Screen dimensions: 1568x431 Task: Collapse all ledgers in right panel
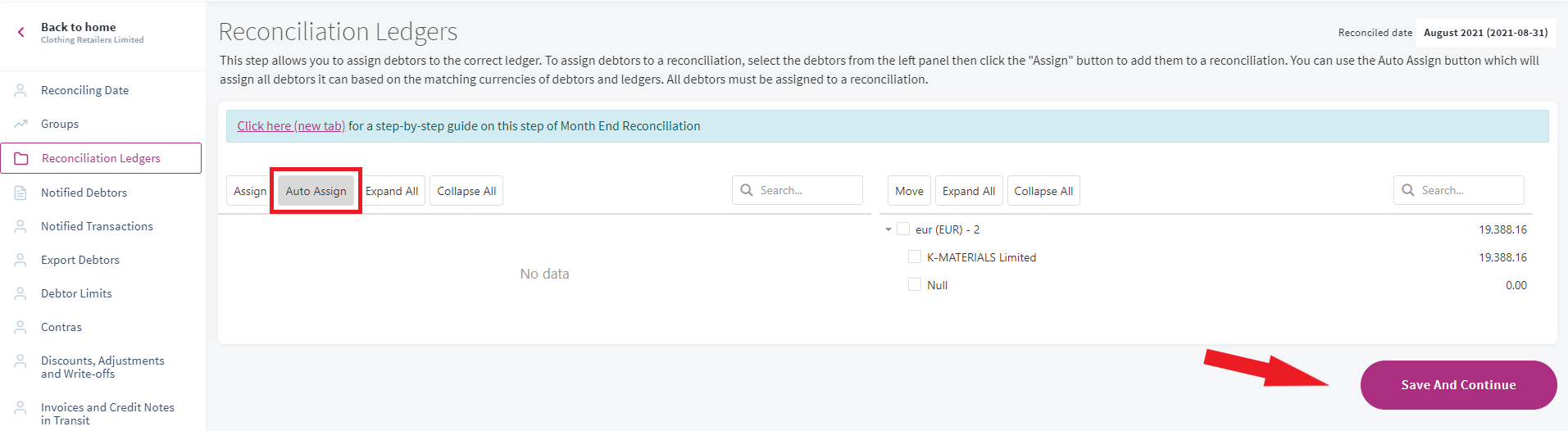pyautogui.click(x=1043, y=191)
